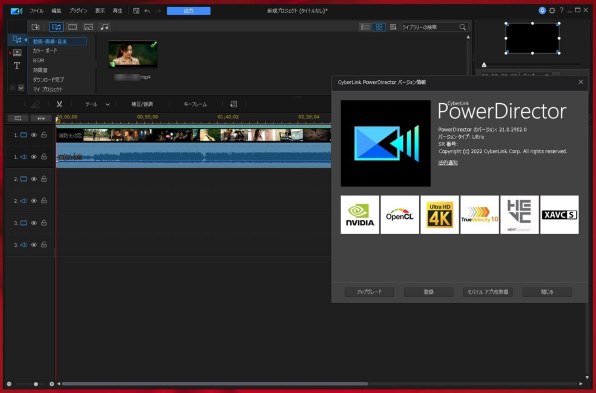The height and width of the screenshot is (393, 596).
Task: Open the library menu icon
Action: tap(393, 27)
